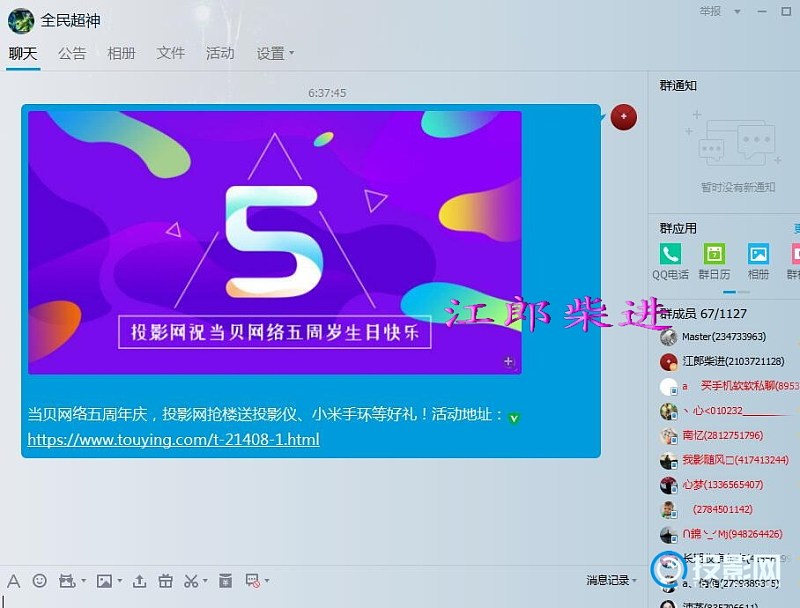Screen dimensions: 800x608
Task: Expand the screenshot options dropdown arrow
Action: pyautogui.click(x=205, y=580)
